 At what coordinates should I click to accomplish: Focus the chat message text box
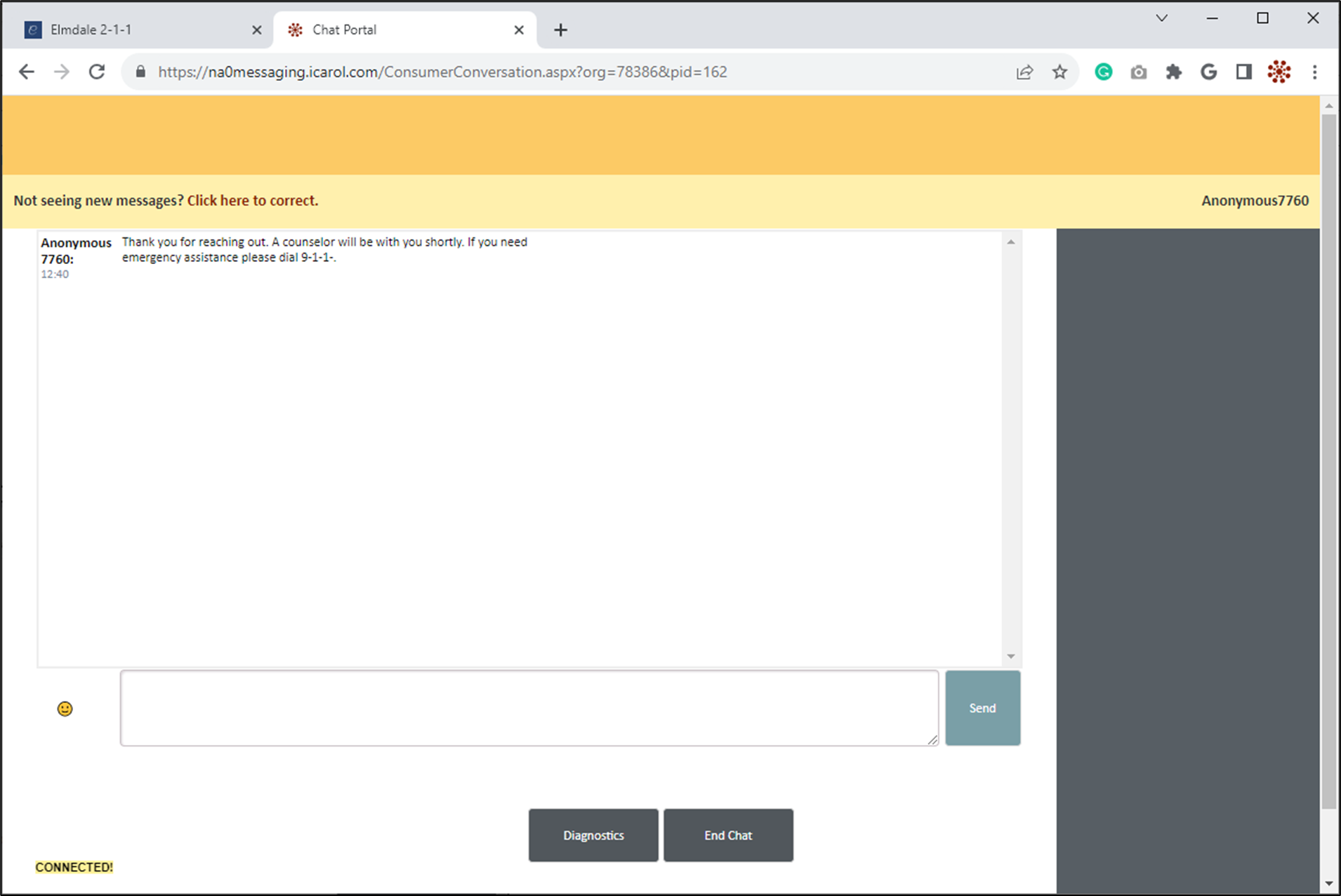click(529, 708)
